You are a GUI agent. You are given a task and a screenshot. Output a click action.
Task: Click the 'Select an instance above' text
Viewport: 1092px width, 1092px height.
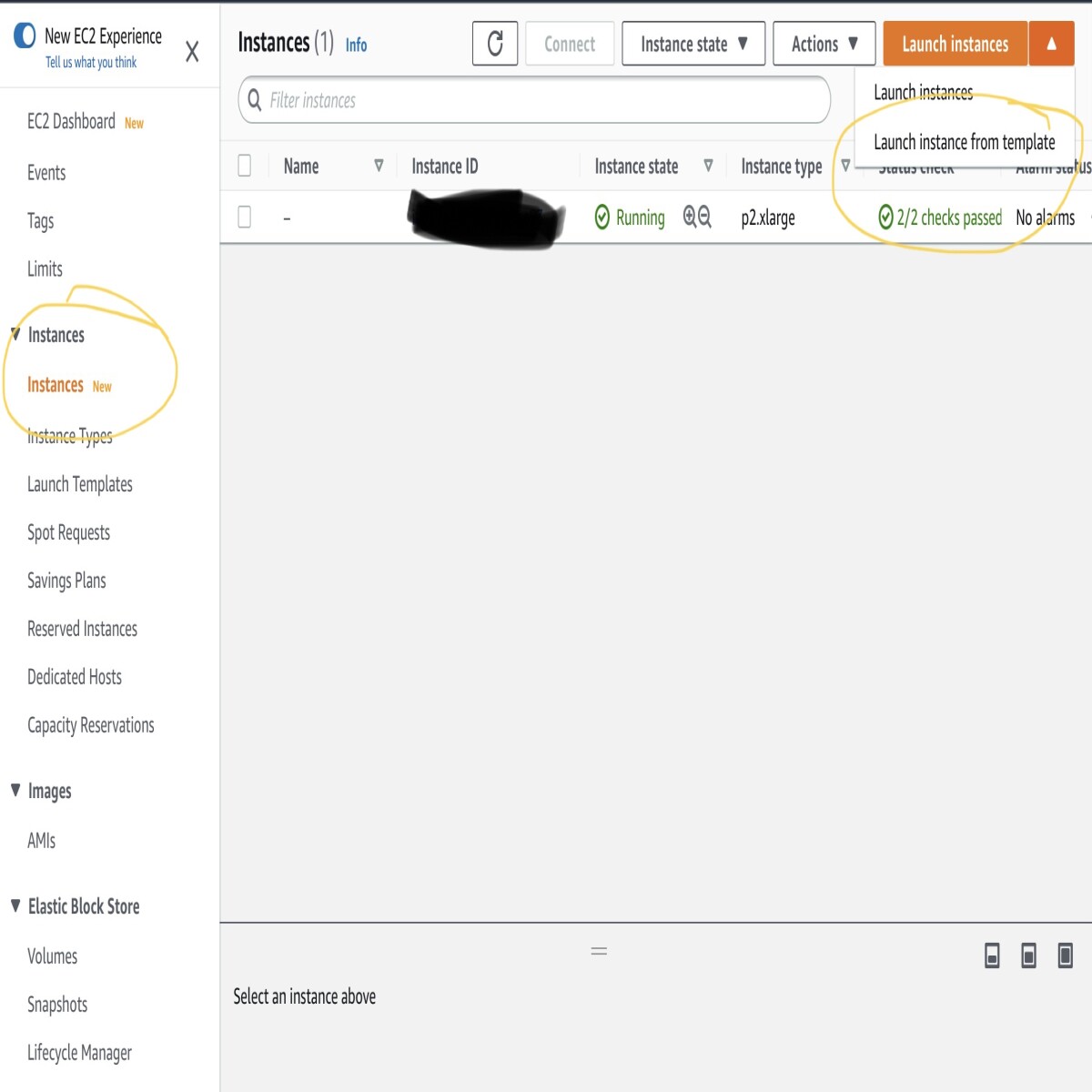(304, 996)
